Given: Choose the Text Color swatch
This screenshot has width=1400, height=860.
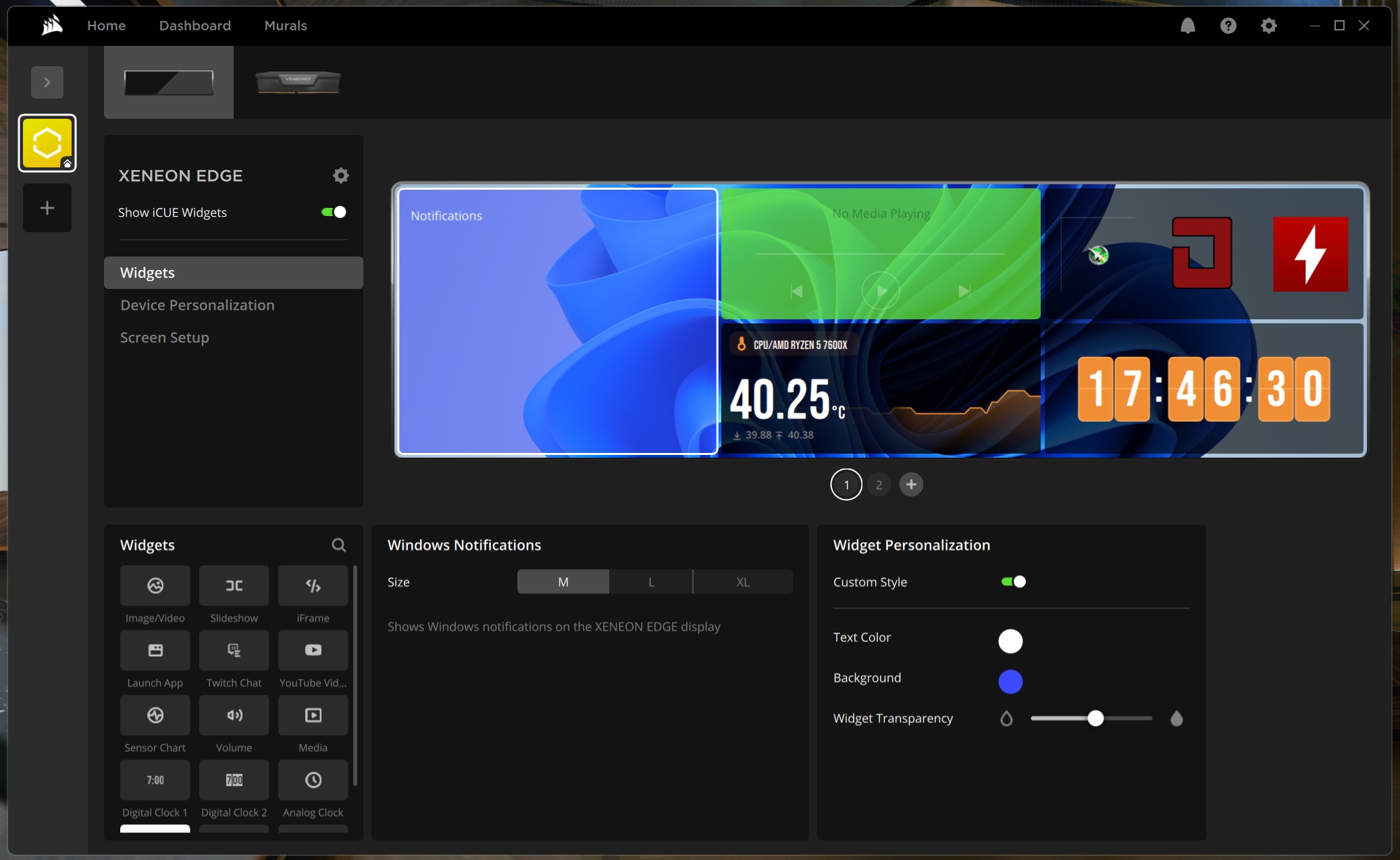Looking at the screenshot, I should [1010, 641].
